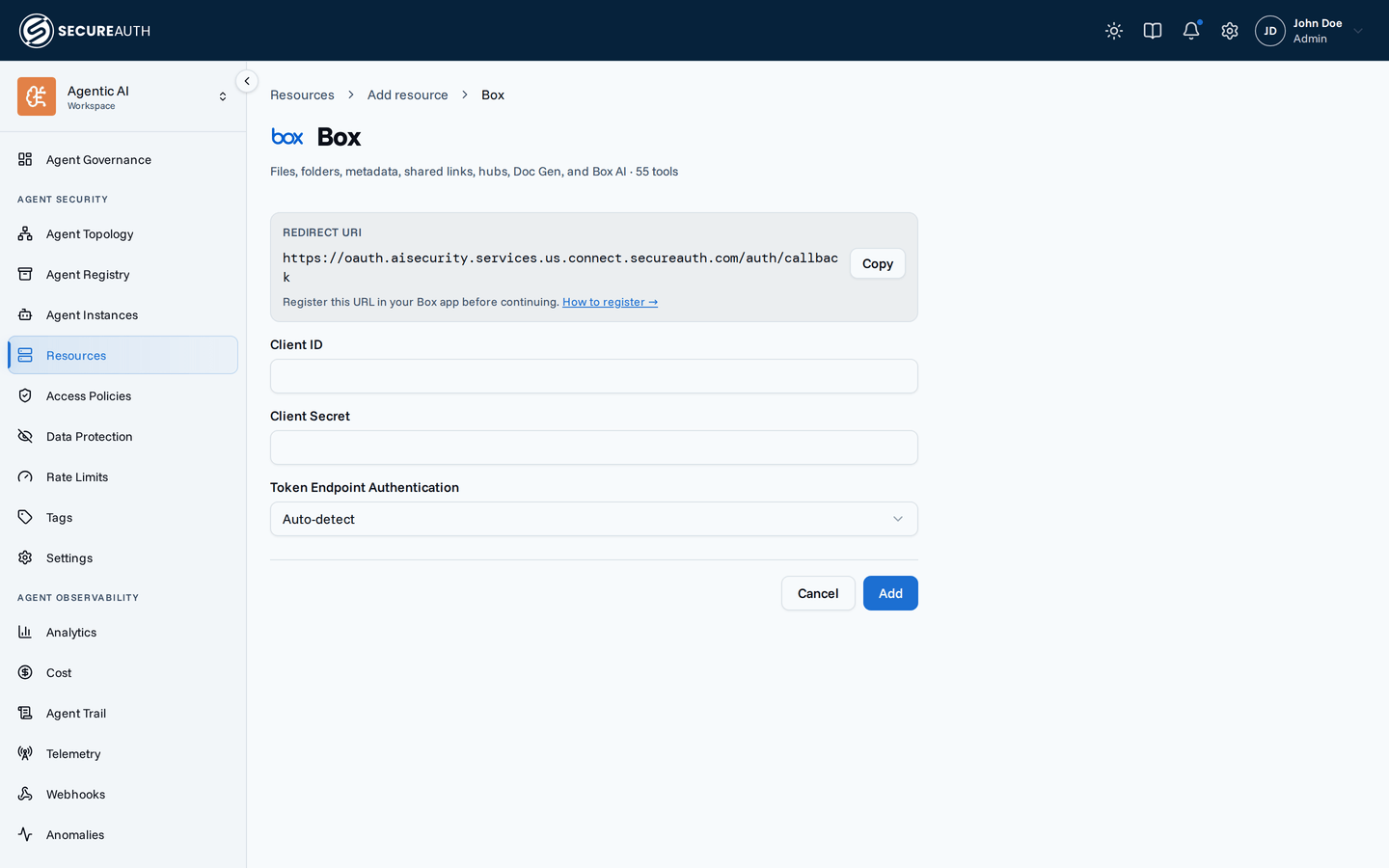1389x868 pixels.
Task: Open Agent Instances
Action: [x=123, y=314]
